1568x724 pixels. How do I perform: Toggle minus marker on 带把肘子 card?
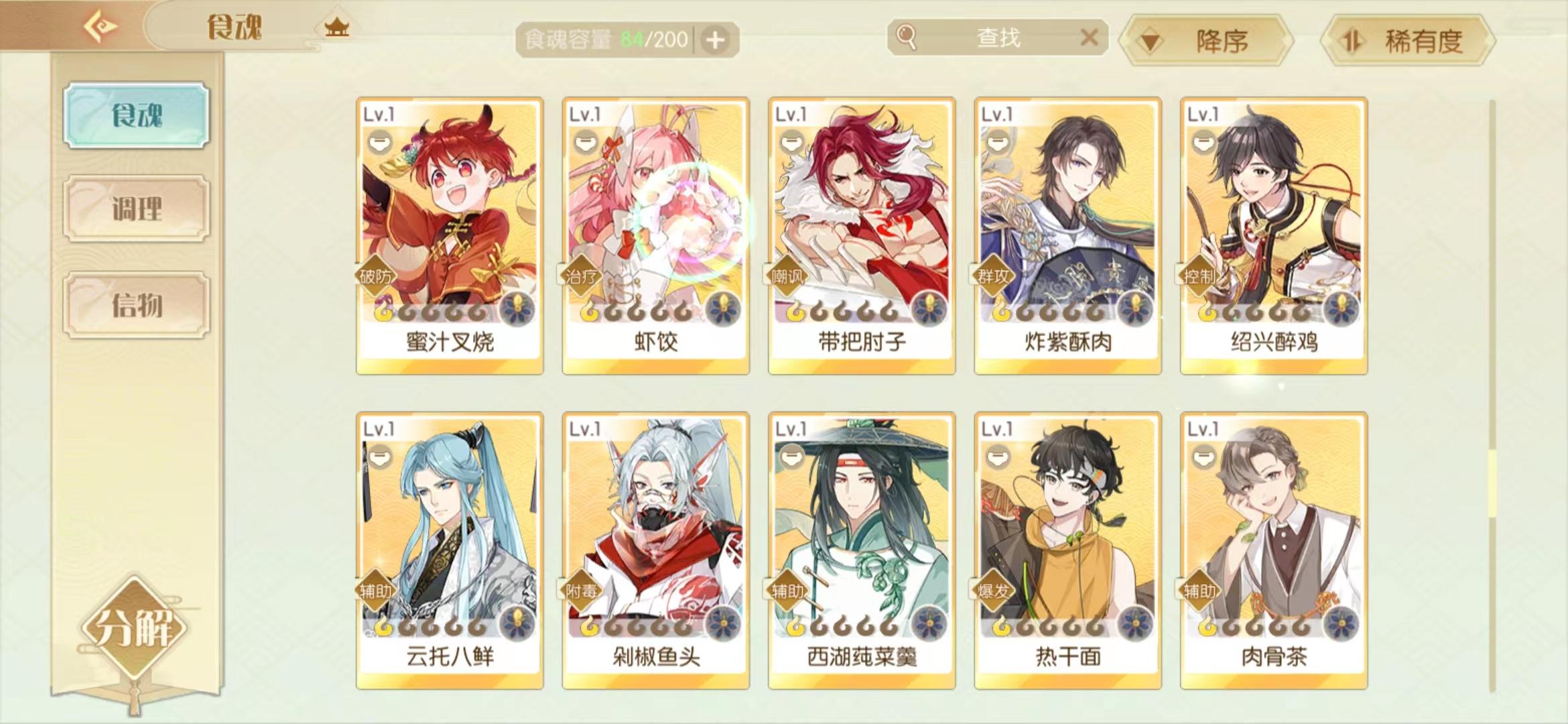pos(791,141)
